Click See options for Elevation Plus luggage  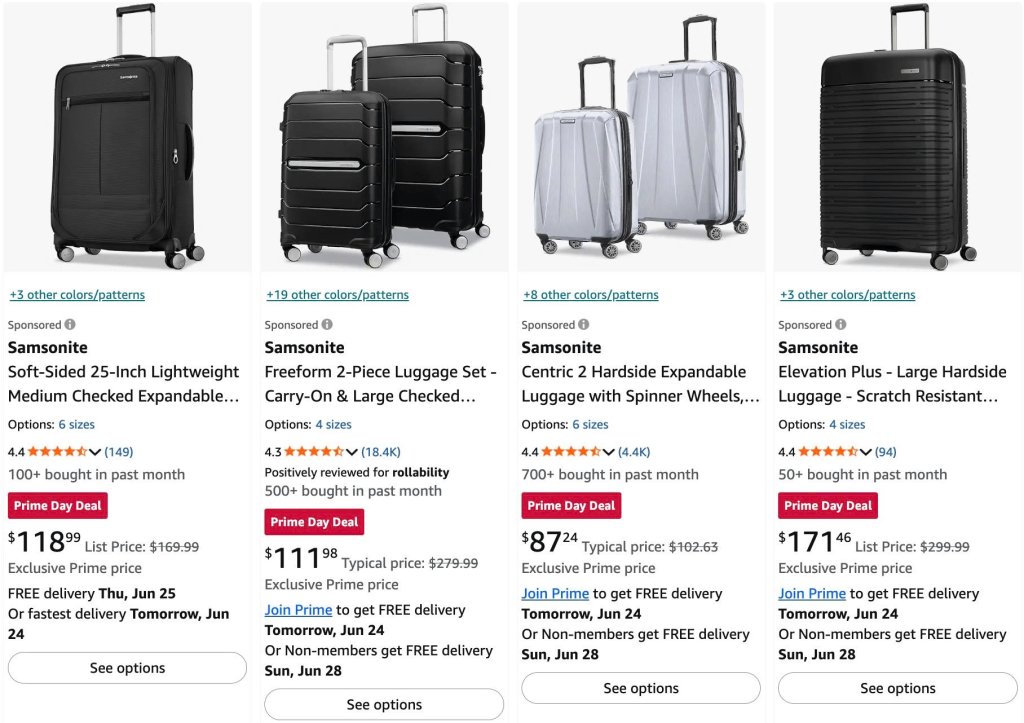897,688
